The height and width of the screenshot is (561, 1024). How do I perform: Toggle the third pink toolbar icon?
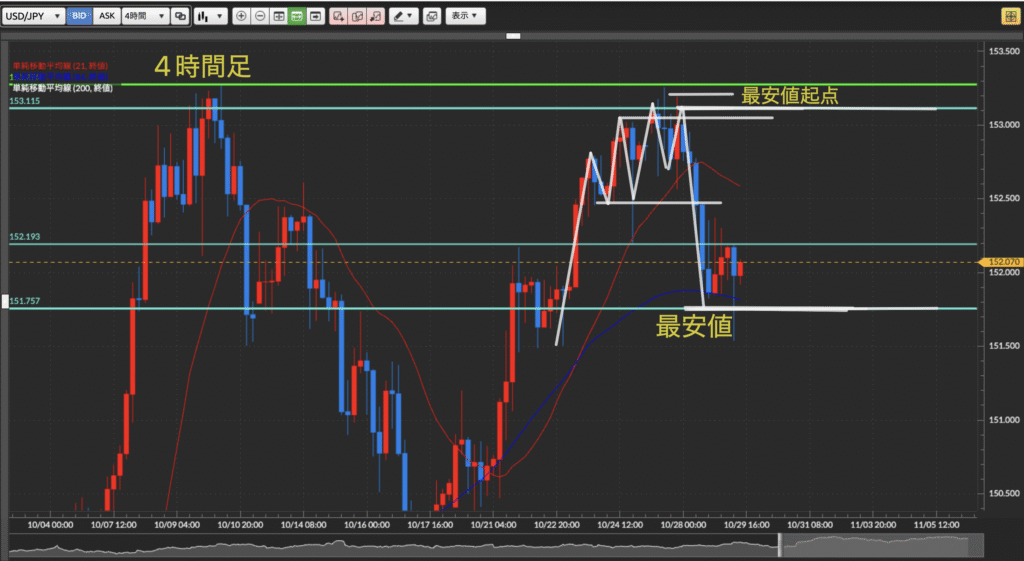coord(375,16)
